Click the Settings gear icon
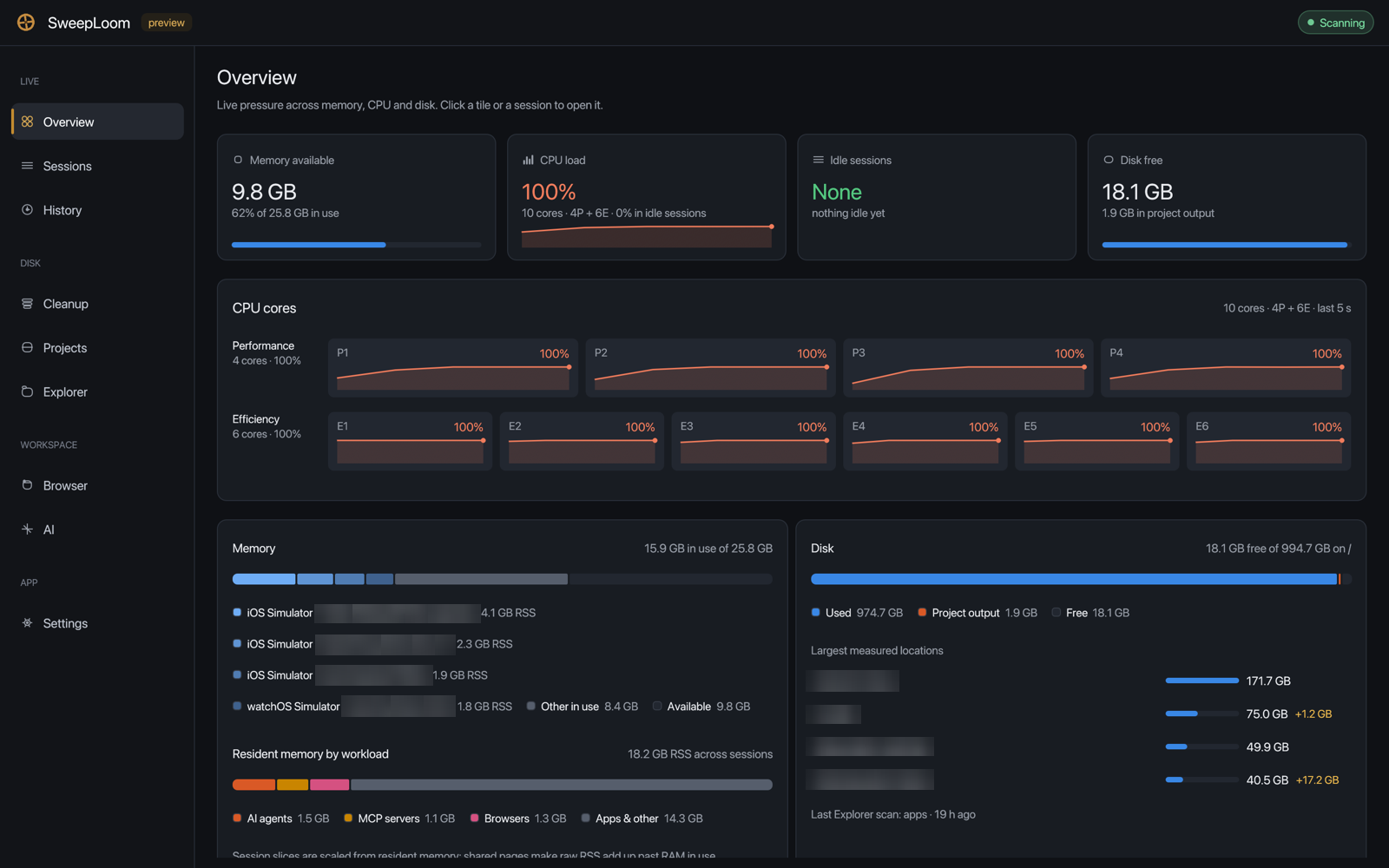1389x868 pixels. (27, 622)
